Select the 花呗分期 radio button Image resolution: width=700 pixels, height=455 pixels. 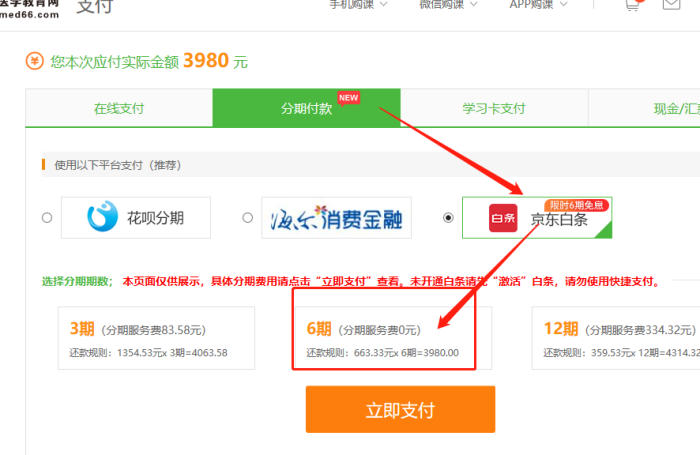pyautogui.click(x=47, y=217)
